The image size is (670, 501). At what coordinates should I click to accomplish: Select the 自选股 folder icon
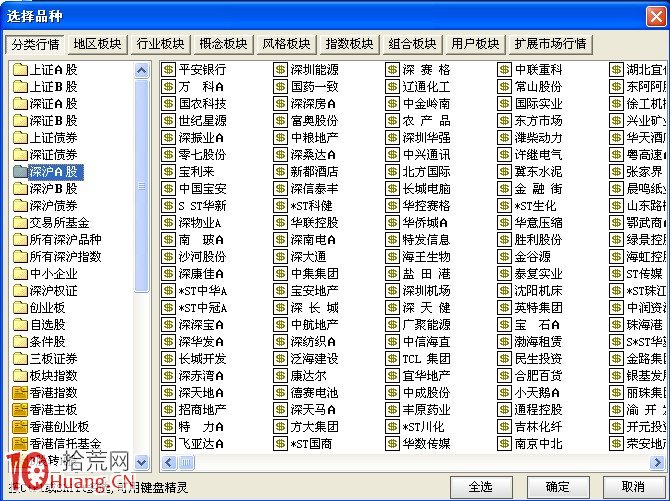click(20, 325)
